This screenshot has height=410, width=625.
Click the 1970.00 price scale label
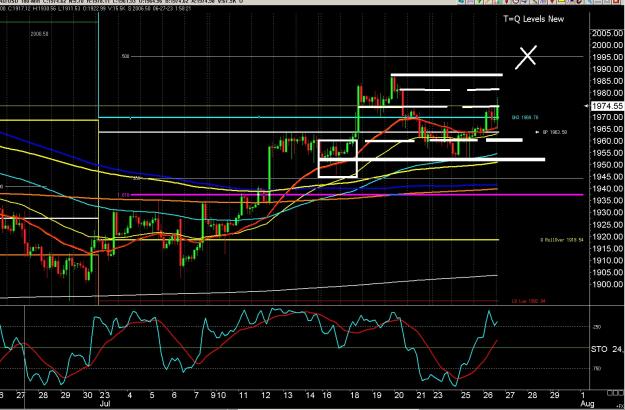point(607,117)
